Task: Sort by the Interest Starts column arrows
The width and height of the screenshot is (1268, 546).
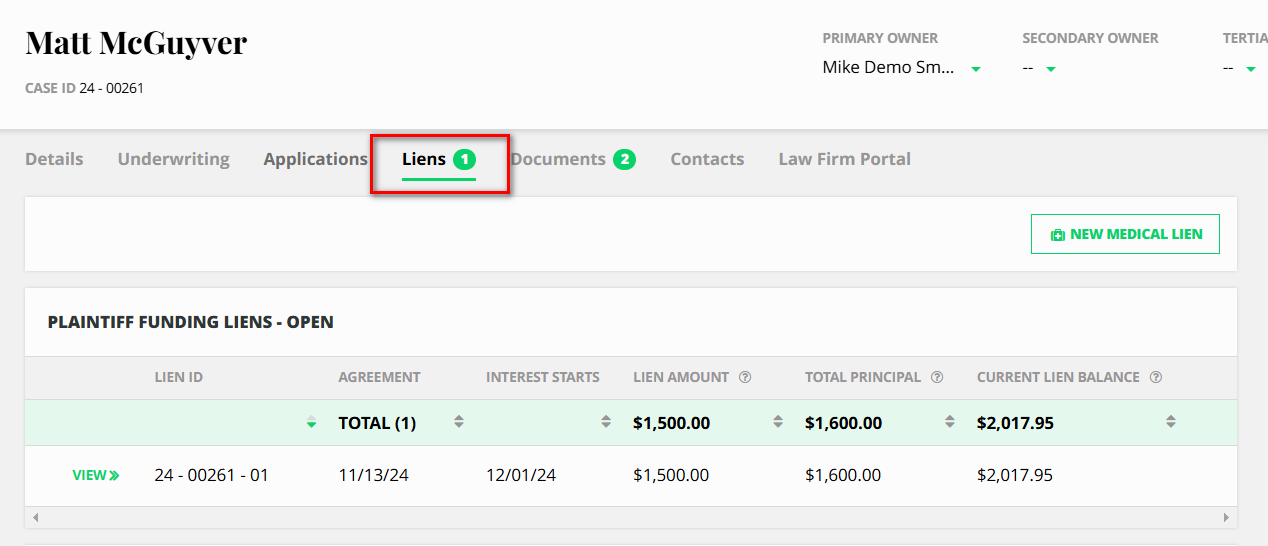Action: [x=606, y=422]
